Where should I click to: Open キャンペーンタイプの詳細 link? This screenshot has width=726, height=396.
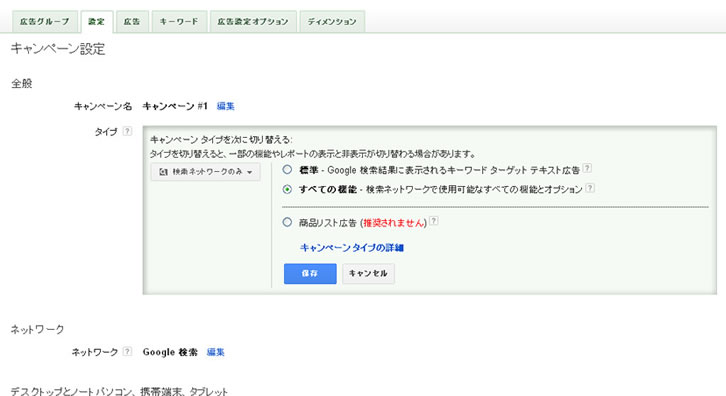[352, 248]
